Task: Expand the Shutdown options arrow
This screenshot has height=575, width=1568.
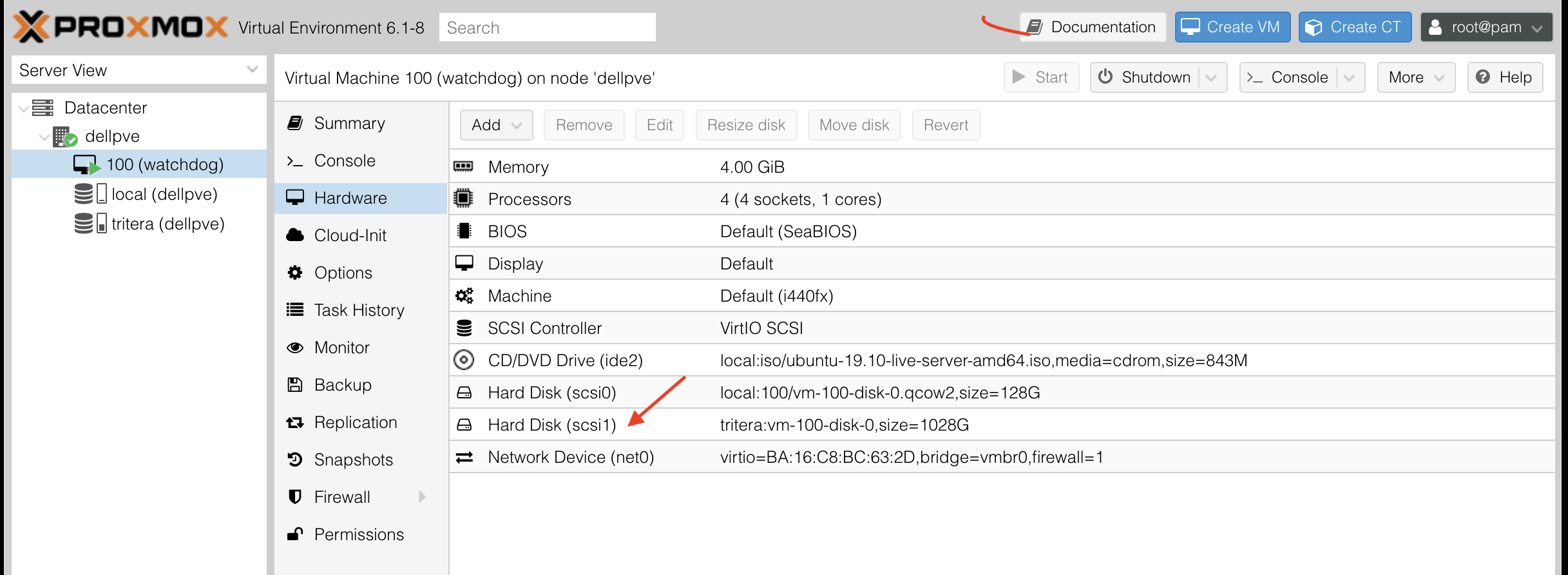Action: (x=1211, y=77)
